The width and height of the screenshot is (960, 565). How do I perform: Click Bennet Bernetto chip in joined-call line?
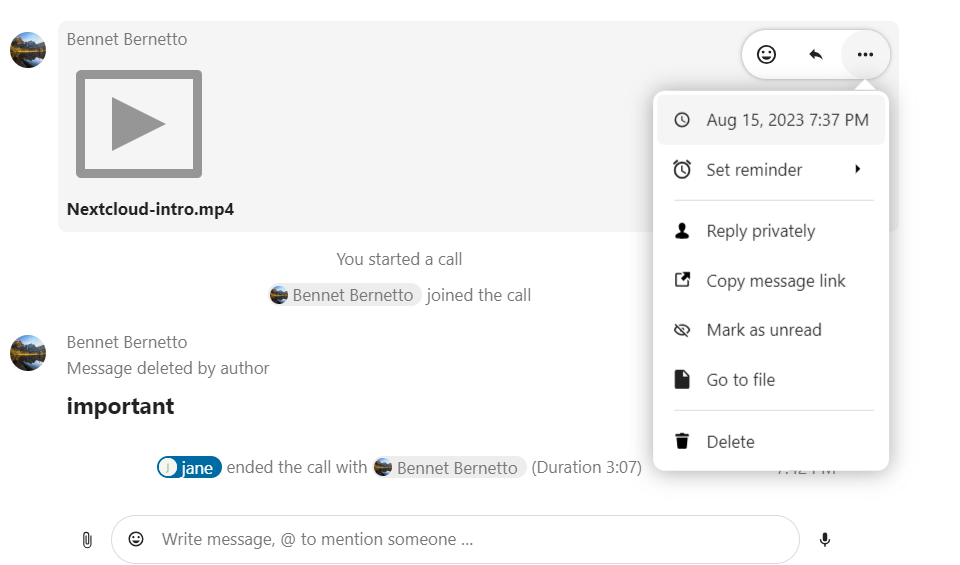(345, 295)
